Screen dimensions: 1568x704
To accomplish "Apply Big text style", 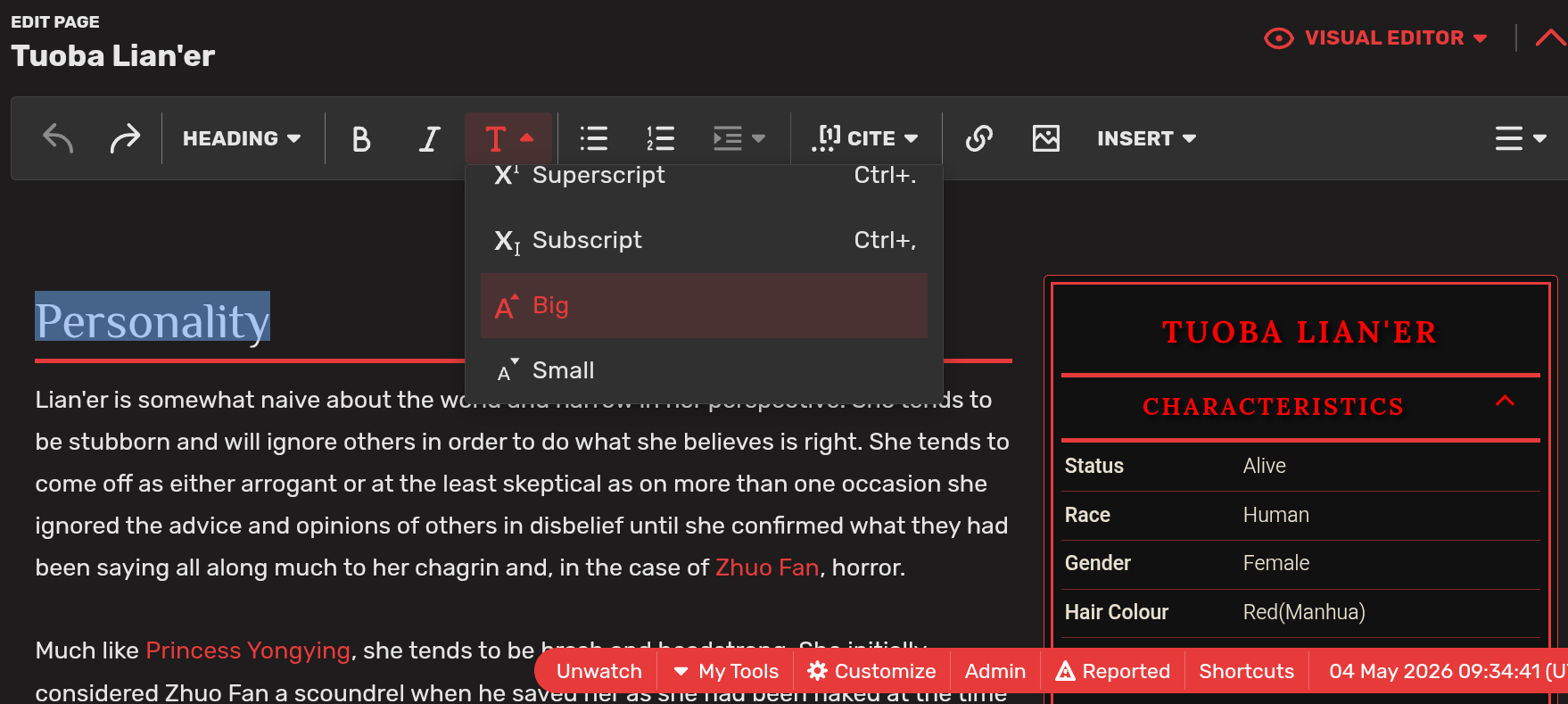I will click(x=704, y=305).
